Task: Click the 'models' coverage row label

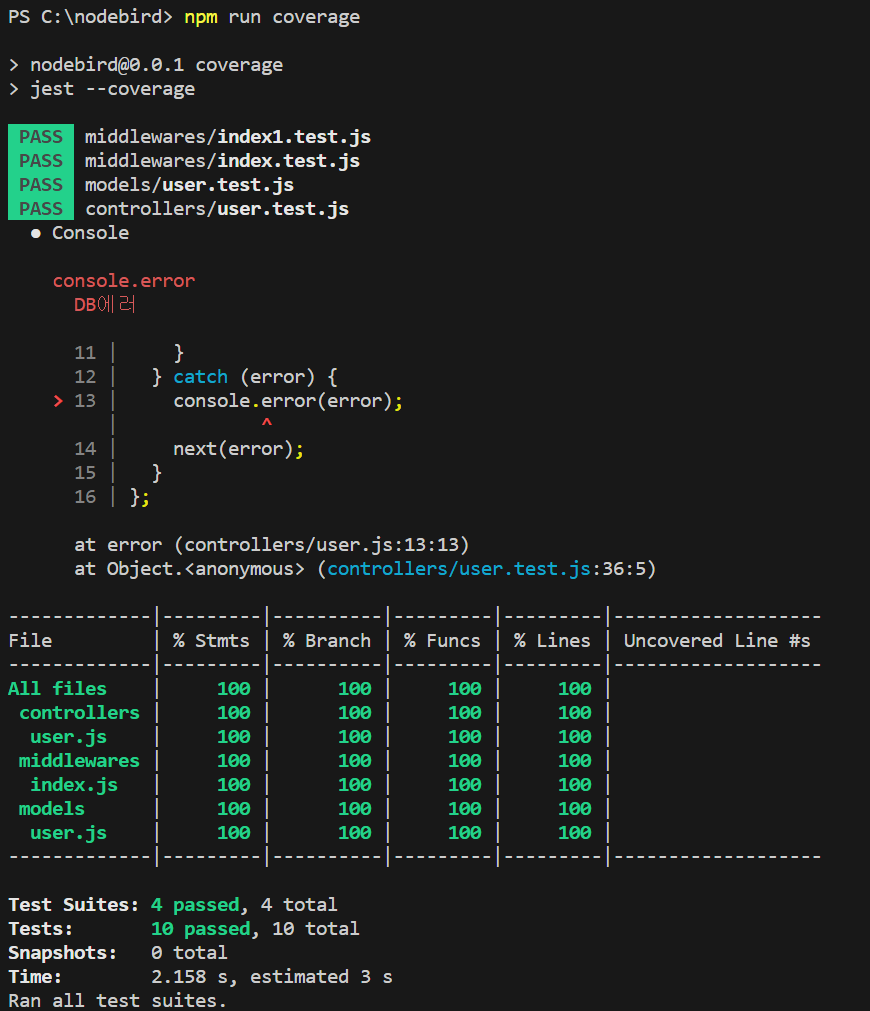Action: 52,809
